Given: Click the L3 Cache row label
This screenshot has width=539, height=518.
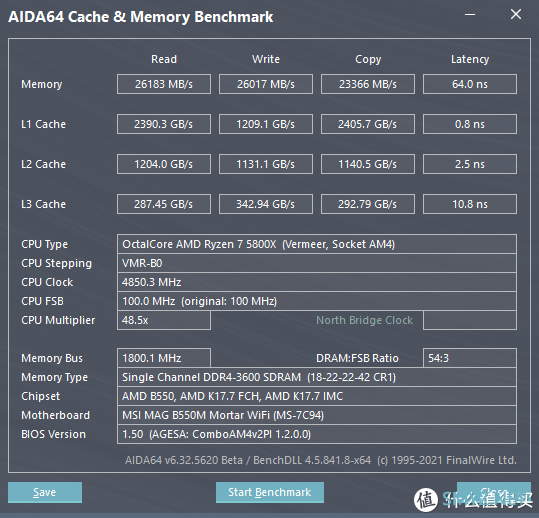Looking at the screenshot, I should click(43, 204).
